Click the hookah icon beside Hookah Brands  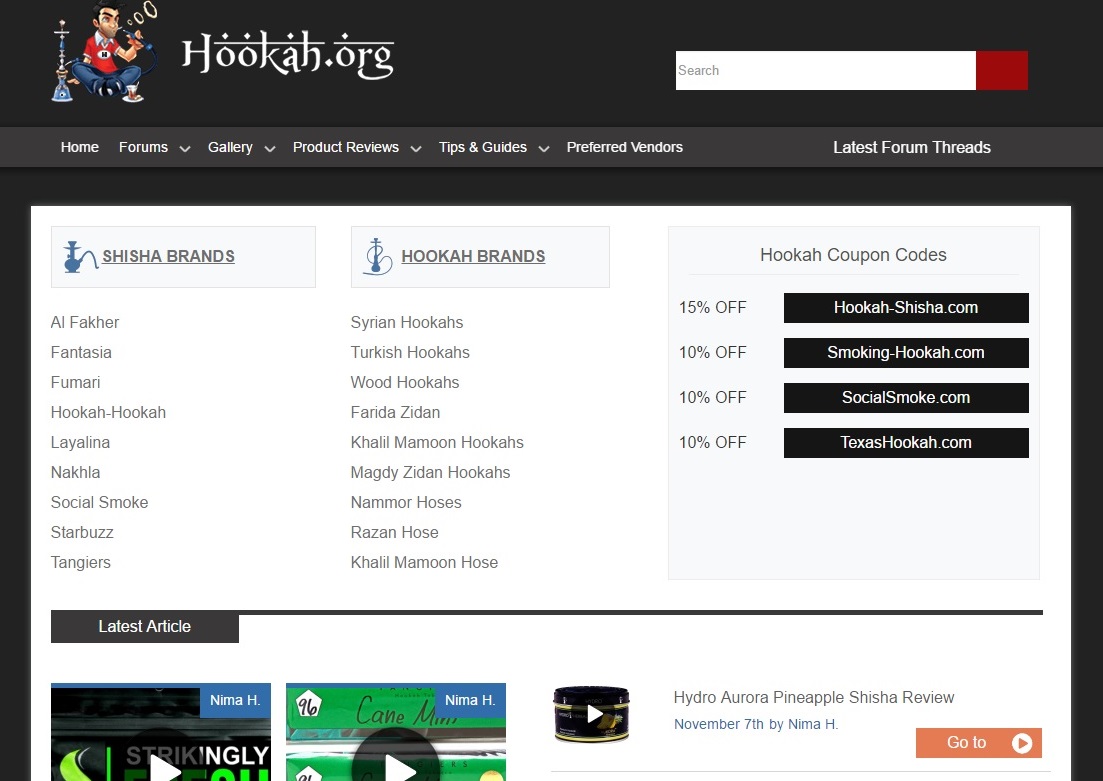click(378, 257)
